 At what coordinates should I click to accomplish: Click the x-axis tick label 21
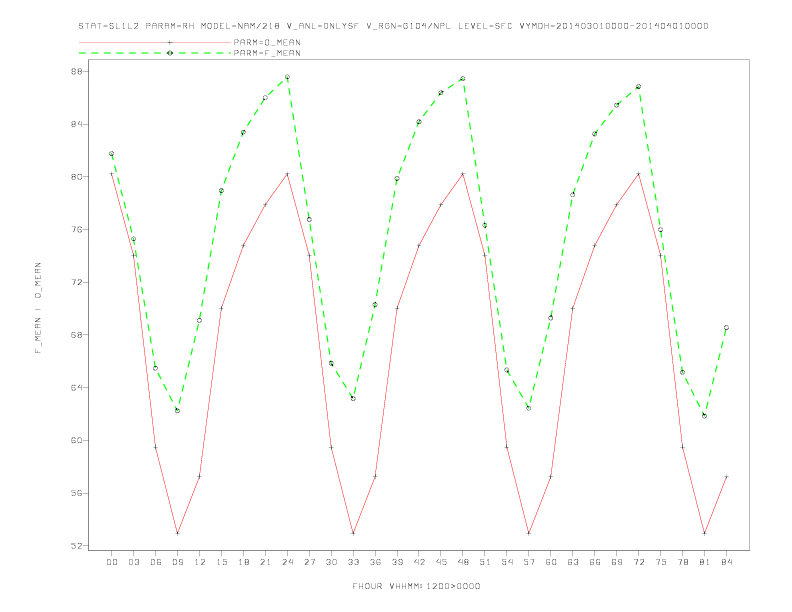265,562
